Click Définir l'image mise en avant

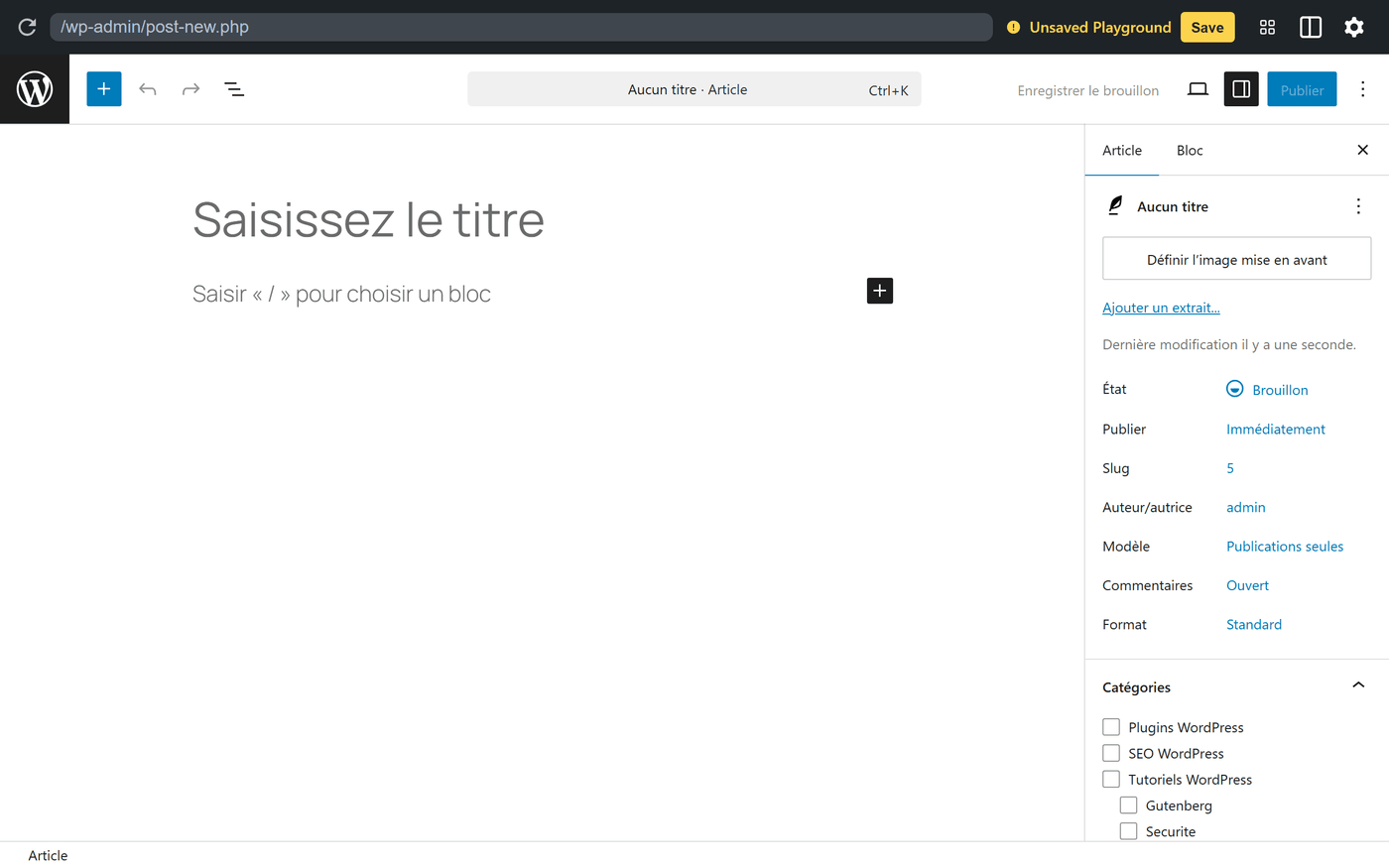tap(1236, 258)
